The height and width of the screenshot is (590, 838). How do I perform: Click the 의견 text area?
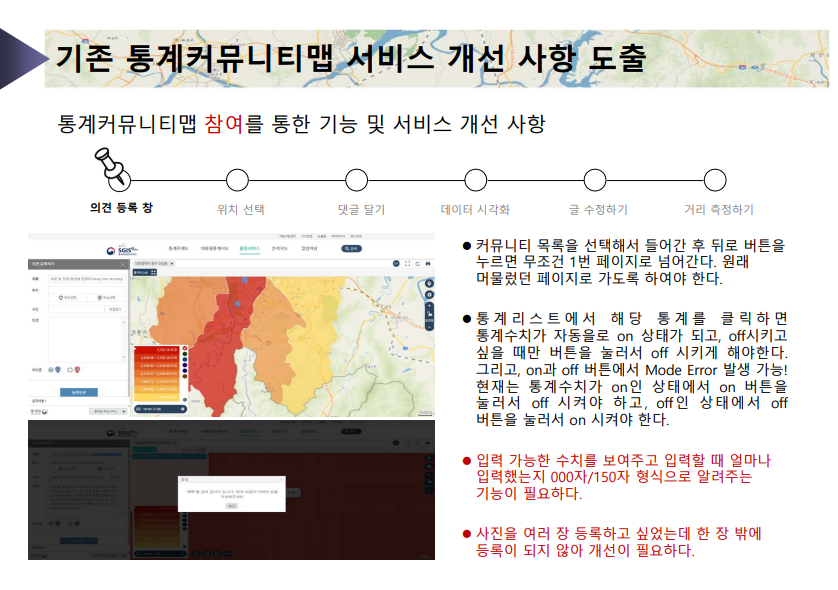pyautogui.click(x=87, y=338)
